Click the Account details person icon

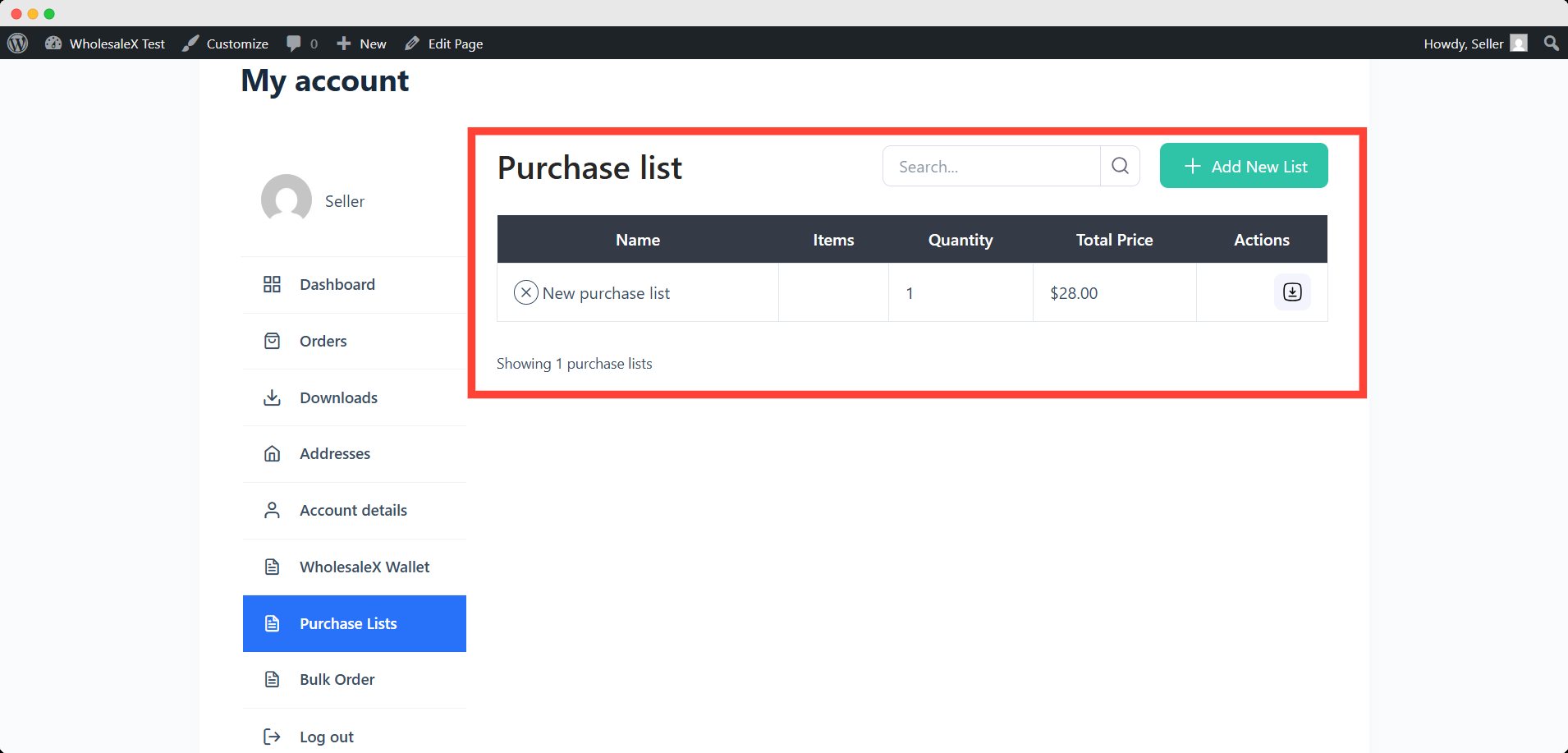(272, 510)
